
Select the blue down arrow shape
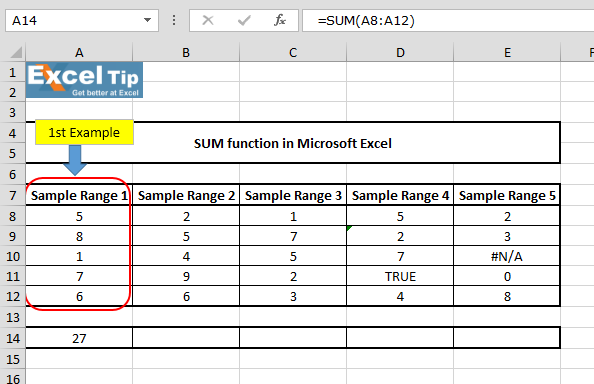click(75, 160)
